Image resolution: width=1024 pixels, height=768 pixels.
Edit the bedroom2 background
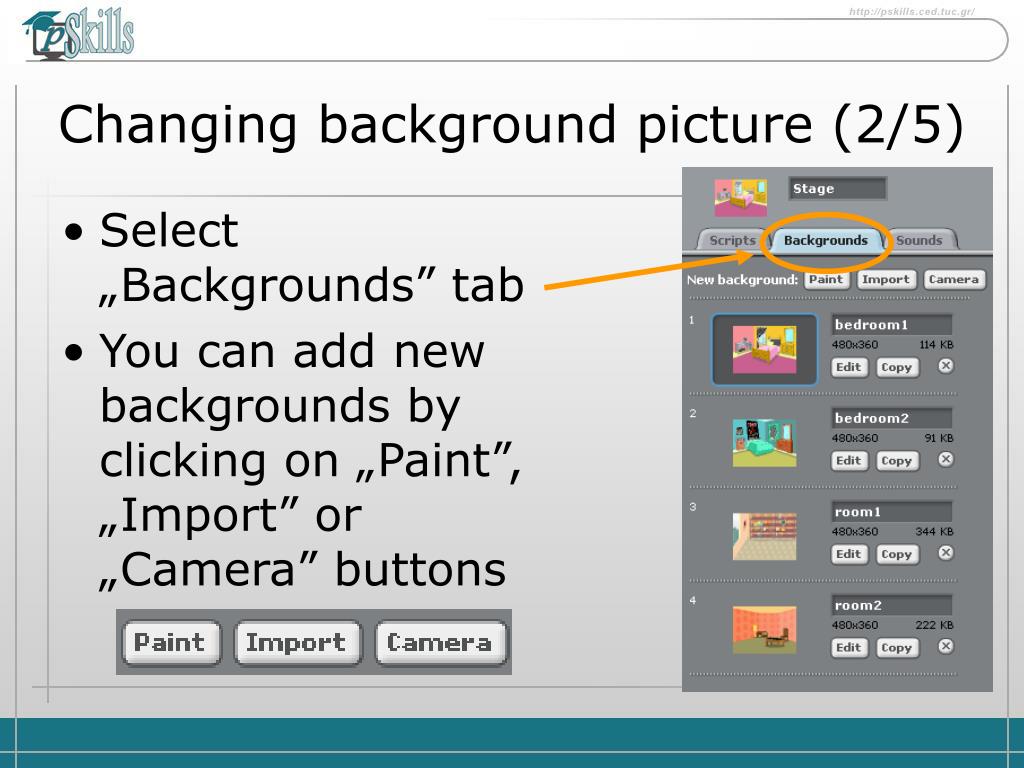pyautogui.click(x=849, y=460)
